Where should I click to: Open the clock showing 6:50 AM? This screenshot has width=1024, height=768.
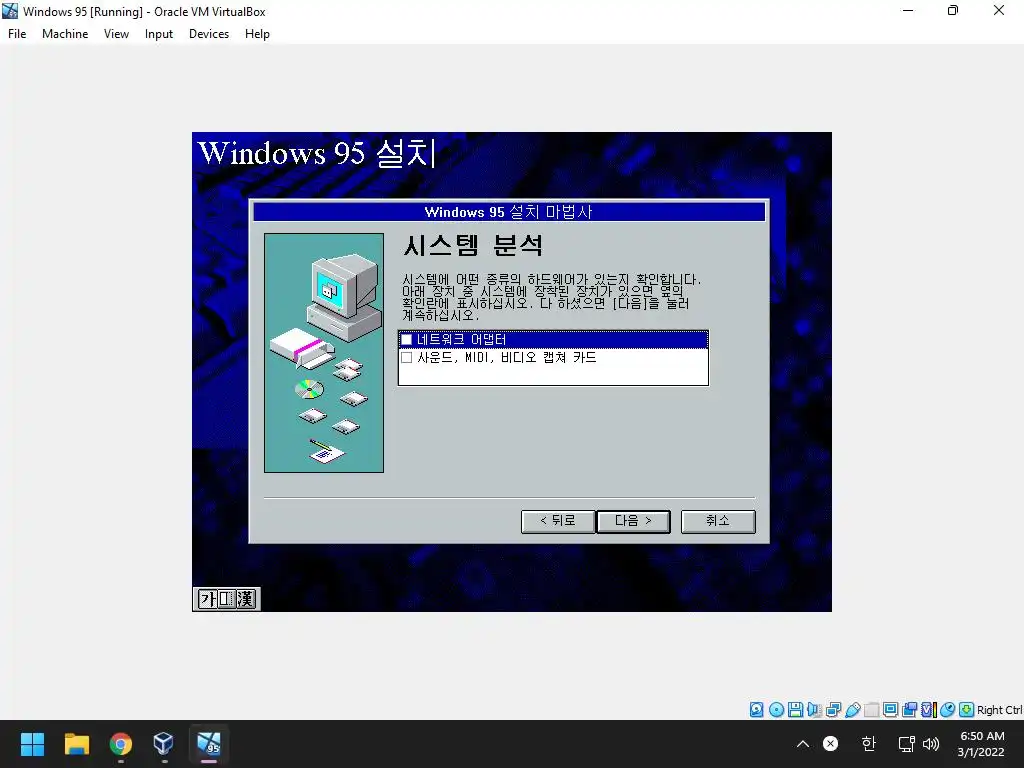pyautogui.click(x=982, y=744)
